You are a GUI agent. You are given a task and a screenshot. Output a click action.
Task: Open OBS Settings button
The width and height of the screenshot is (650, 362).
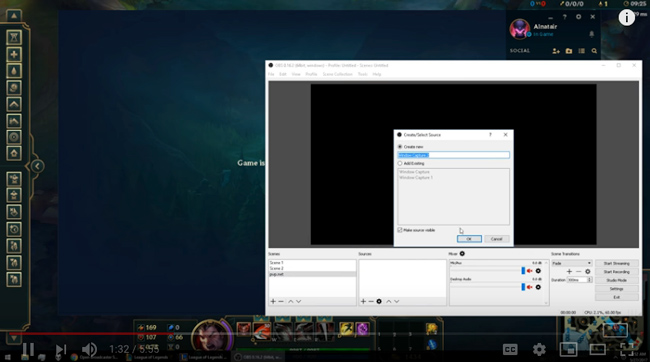point(616,289)
